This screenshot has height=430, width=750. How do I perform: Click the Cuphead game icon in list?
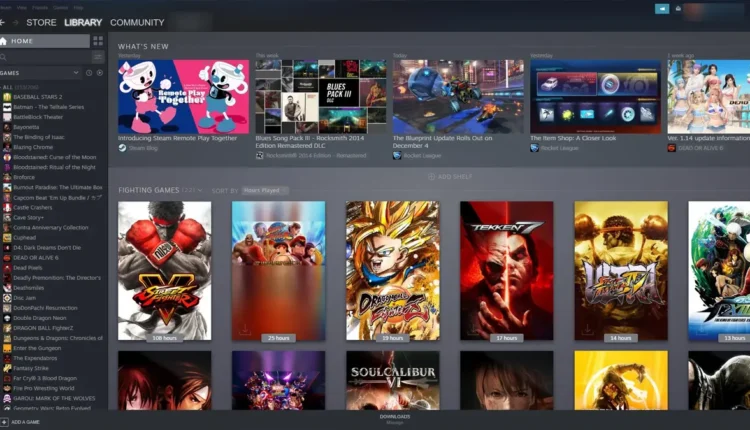pyautogui.click(x=7, y=237)
